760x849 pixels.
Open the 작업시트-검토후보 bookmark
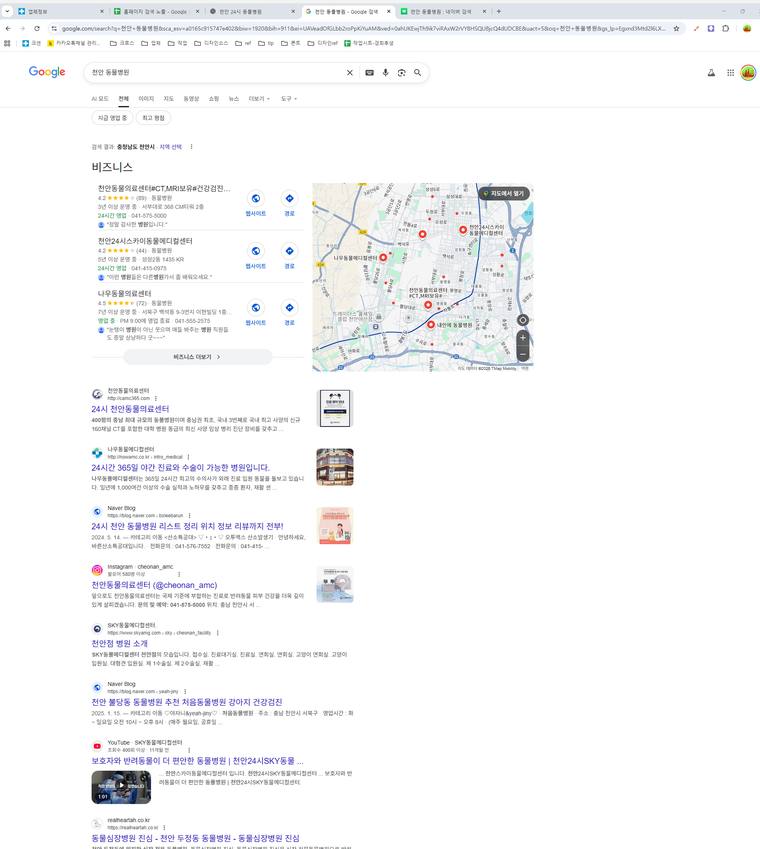coord(369,43)
